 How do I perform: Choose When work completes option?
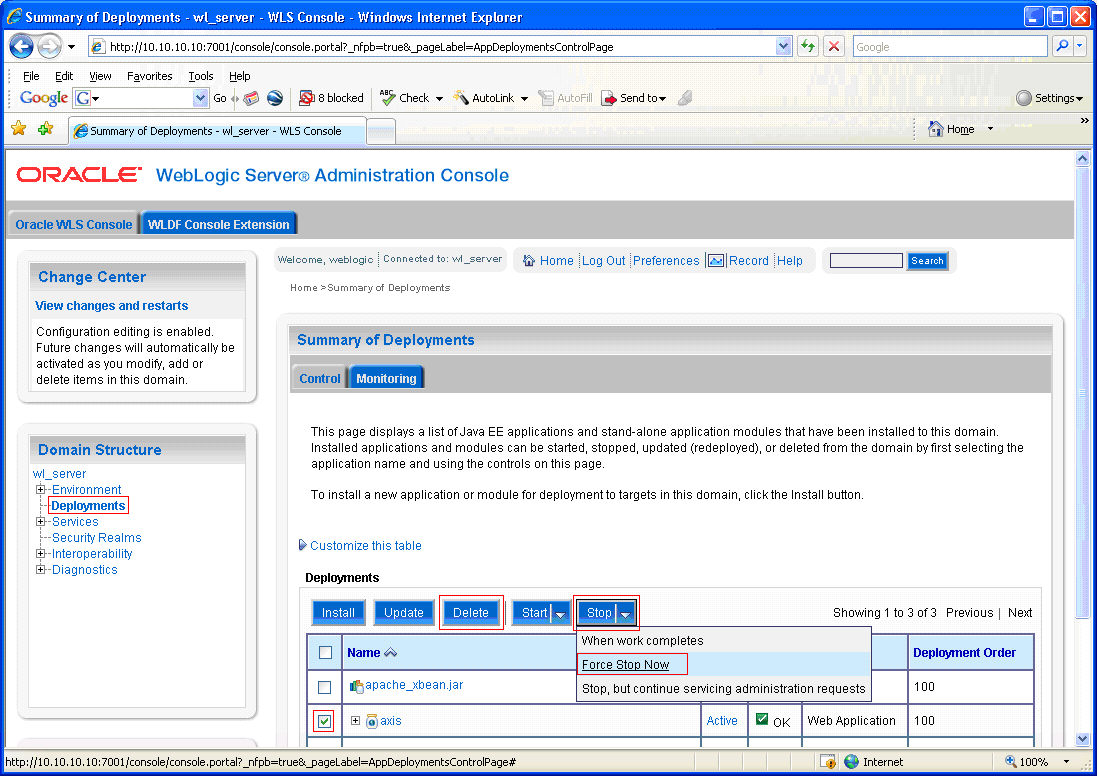pos(642,641)
